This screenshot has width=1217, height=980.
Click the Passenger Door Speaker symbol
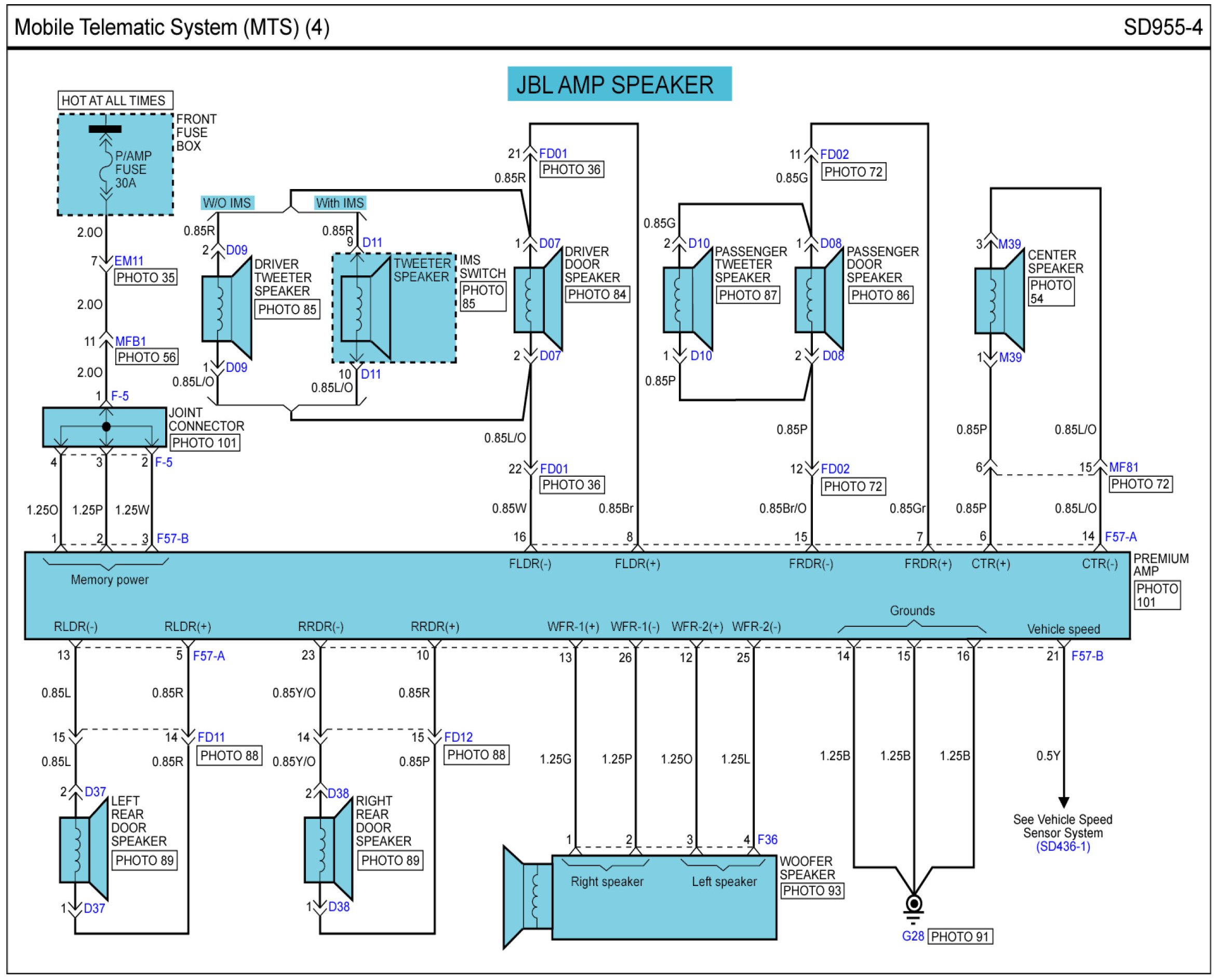819,300
